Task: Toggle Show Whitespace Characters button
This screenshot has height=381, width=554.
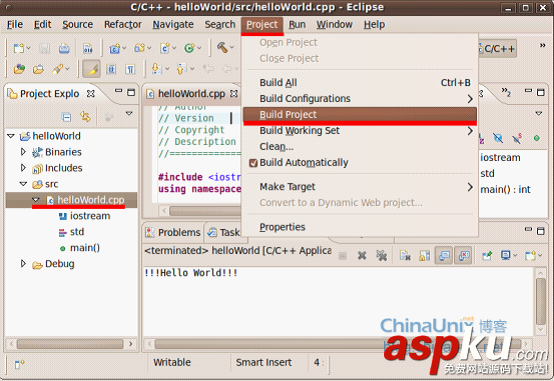Action: pos(130,69)
